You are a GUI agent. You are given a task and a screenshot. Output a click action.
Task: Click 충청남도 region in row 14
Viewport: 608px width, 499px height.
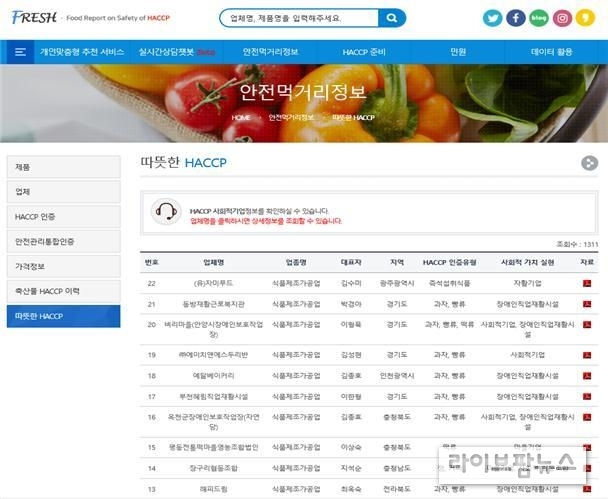click(x=397, y=468)
